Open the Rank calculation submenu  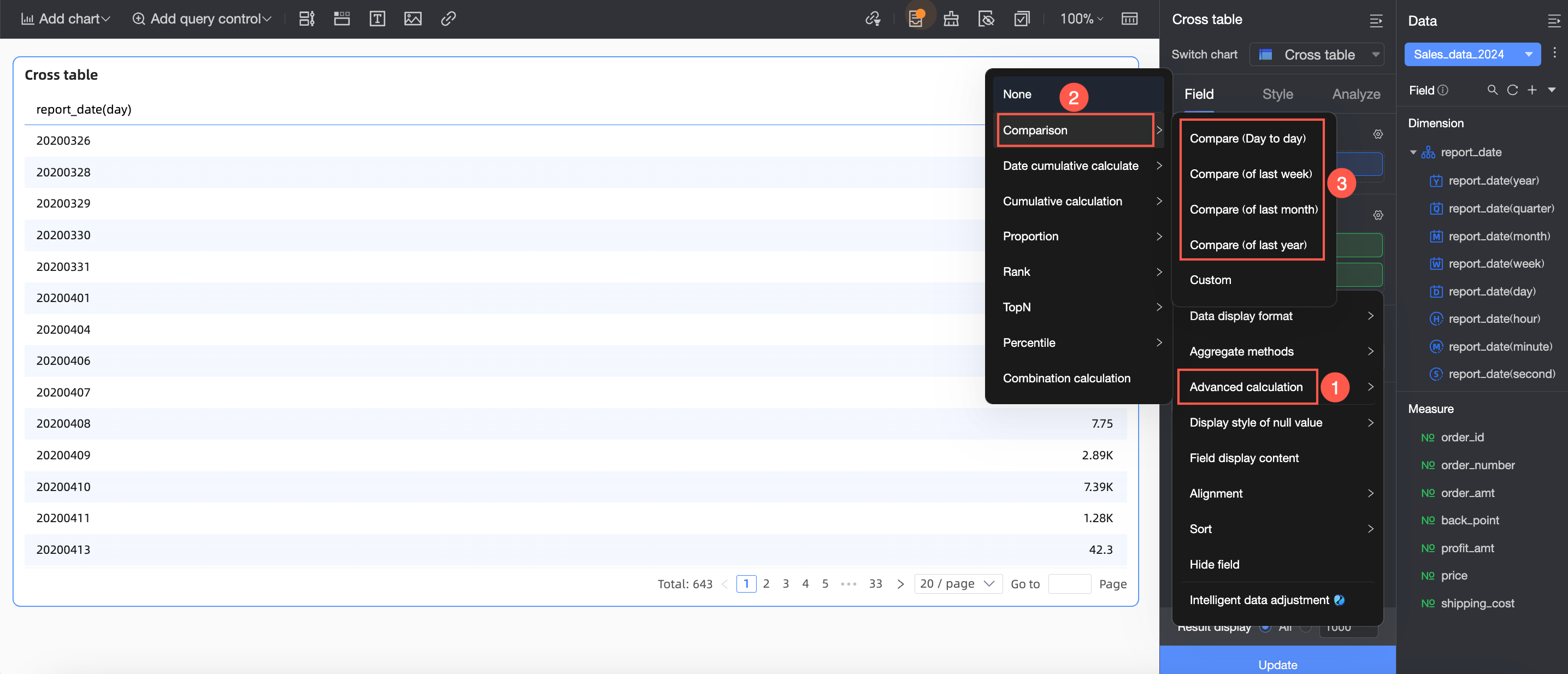[x=1078, y=272]
